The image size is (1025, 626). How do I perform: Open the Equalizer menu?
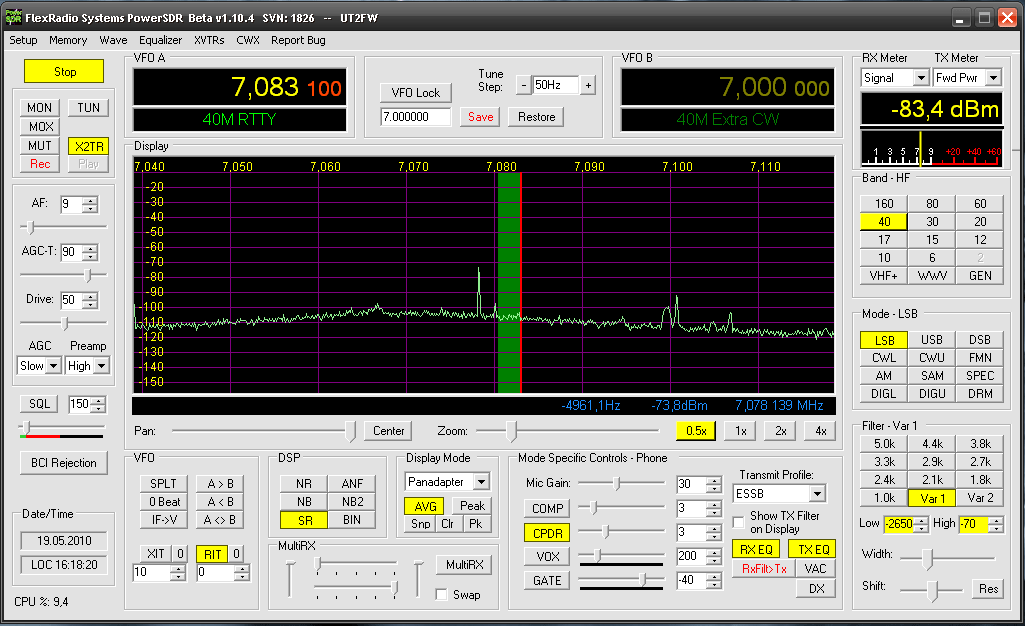pos(161,40)
